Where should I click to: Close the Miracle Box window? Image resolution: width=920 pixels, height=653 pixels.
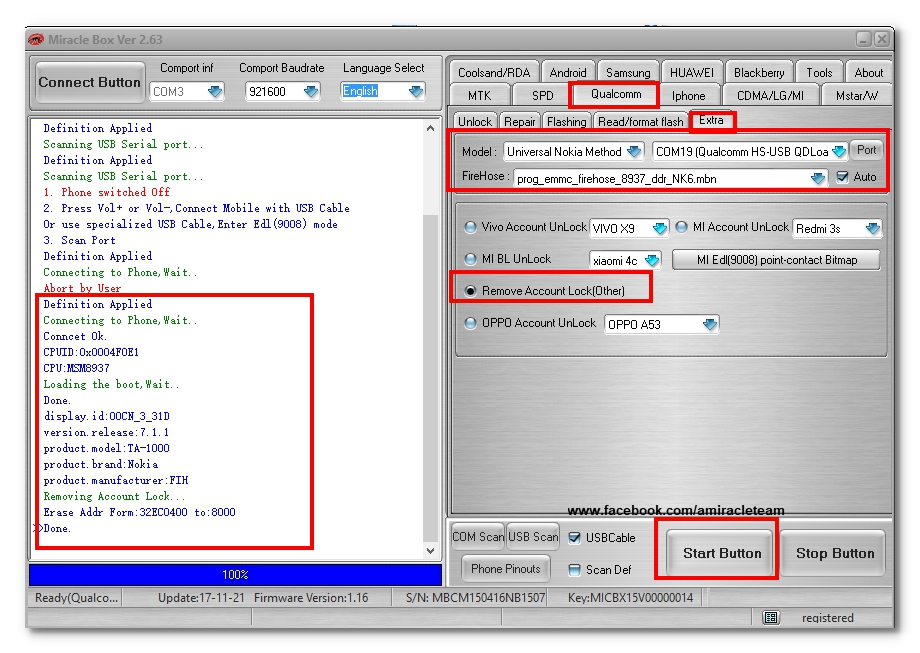tap(882, 39)
